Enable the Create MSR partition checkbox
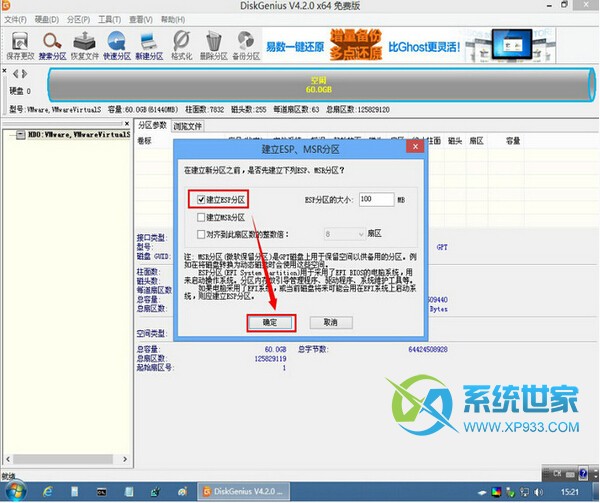Viewport: 600px width, 503px height. [x=201, y=217]
